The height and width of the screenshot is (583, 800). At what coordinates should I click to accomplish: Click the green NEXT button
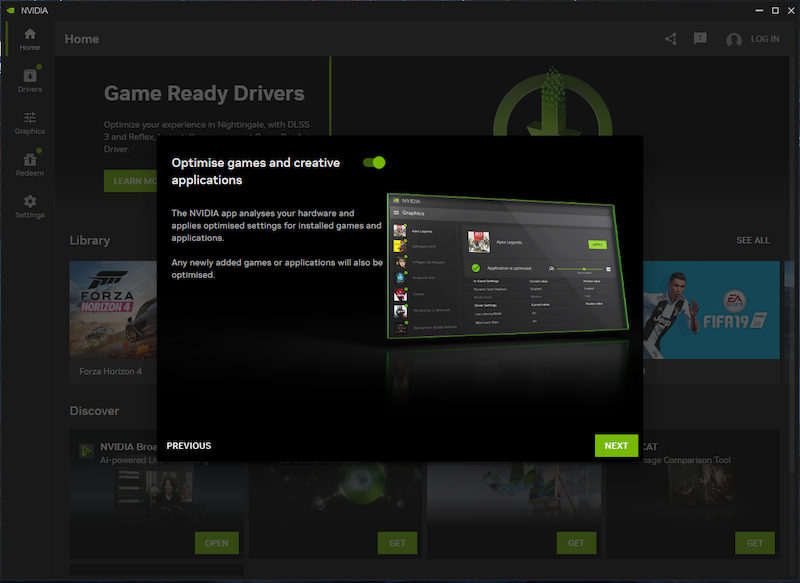pyautogui.click(x=616, y=446)
